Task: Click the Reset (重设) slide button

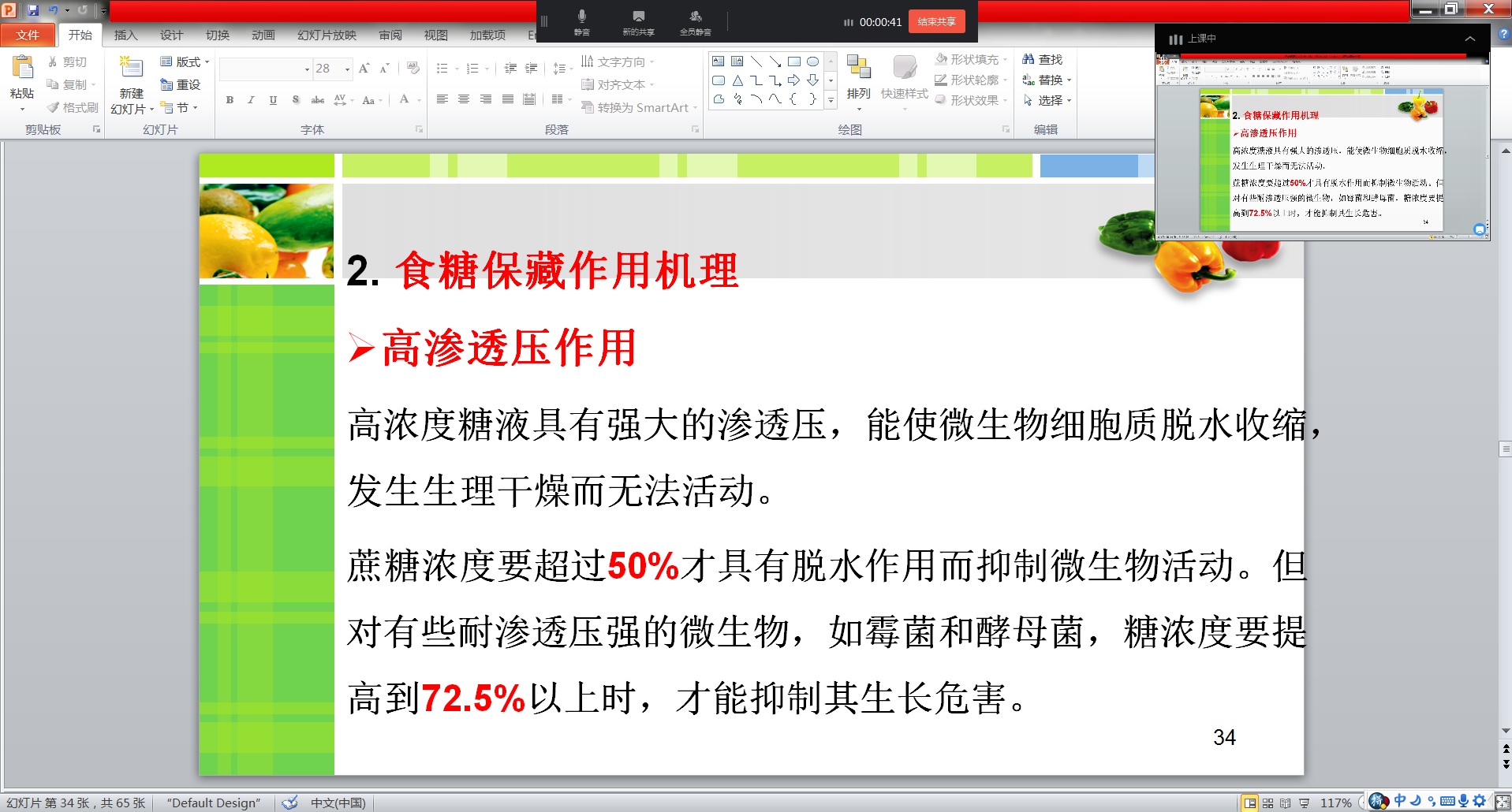Action: pyautogui.click(x=181, y=84)
